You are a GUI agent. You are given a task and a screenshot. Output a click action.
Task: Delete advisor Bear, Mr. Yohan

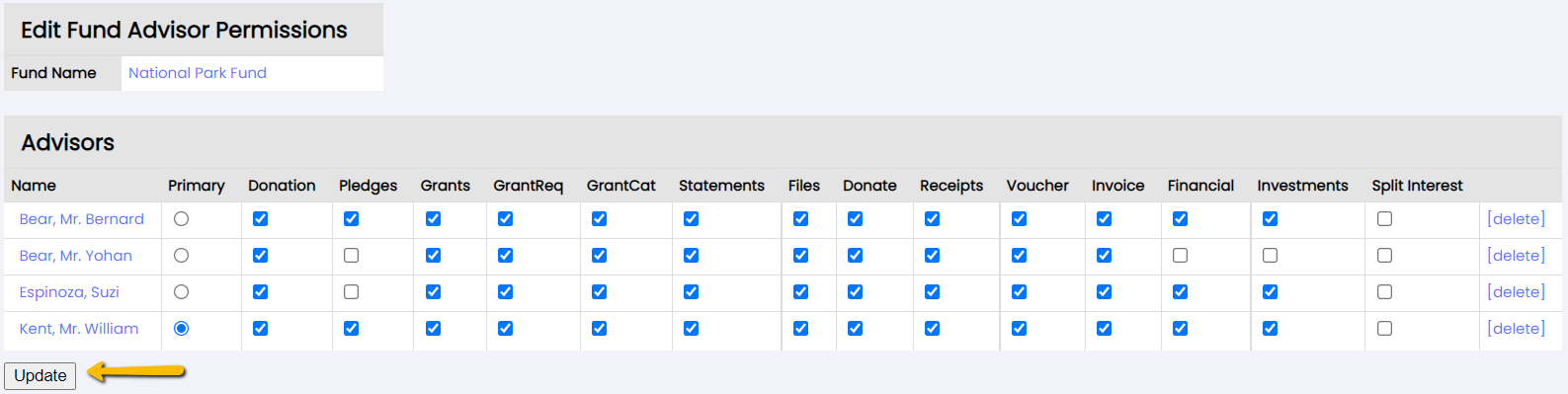pos(1516,256)
